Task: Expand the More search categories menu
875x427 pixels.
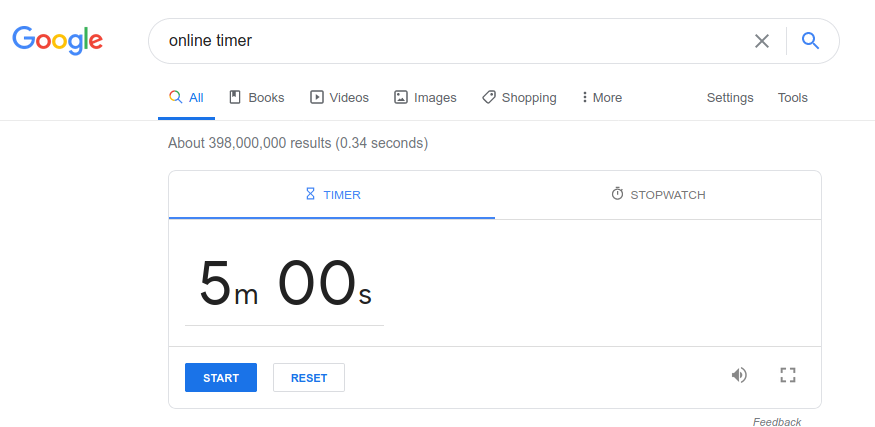Action: tap(601, 98)
